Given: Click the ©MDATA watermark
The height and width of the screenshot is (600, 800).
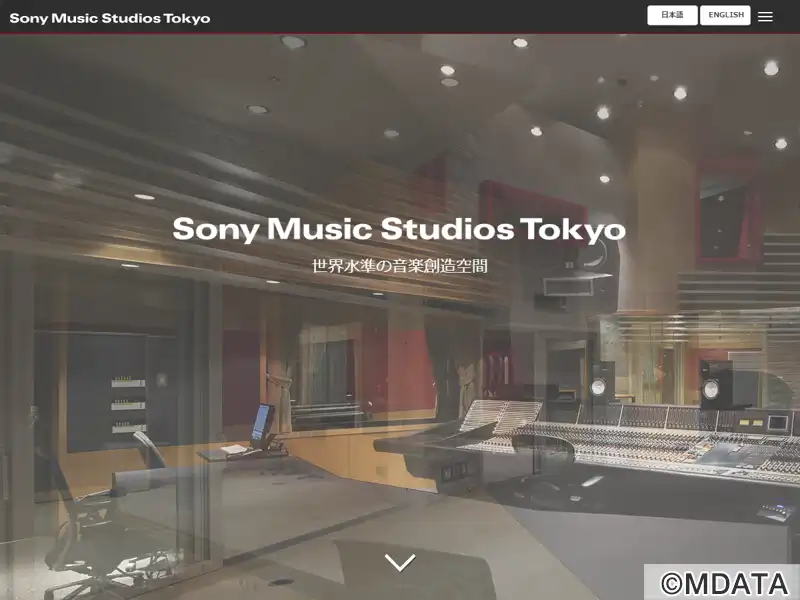Looking at the screenshot, I should click(722, 582).
